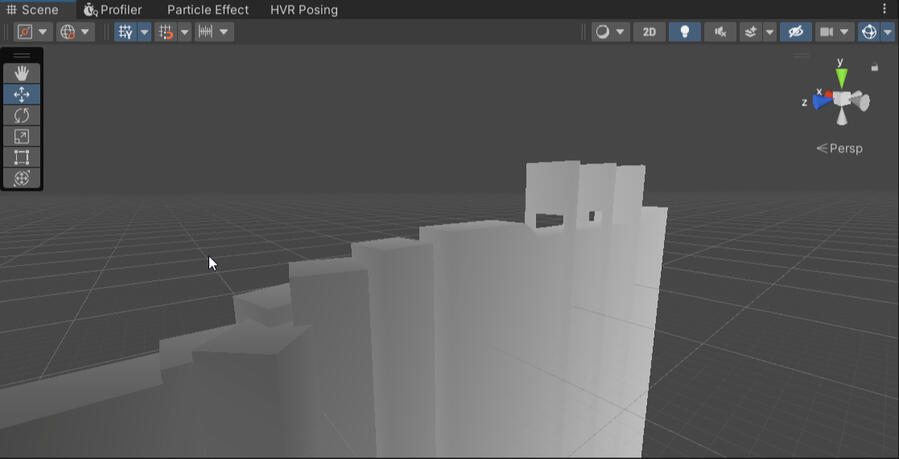Switch to the Profiler tab

point(112,10)
